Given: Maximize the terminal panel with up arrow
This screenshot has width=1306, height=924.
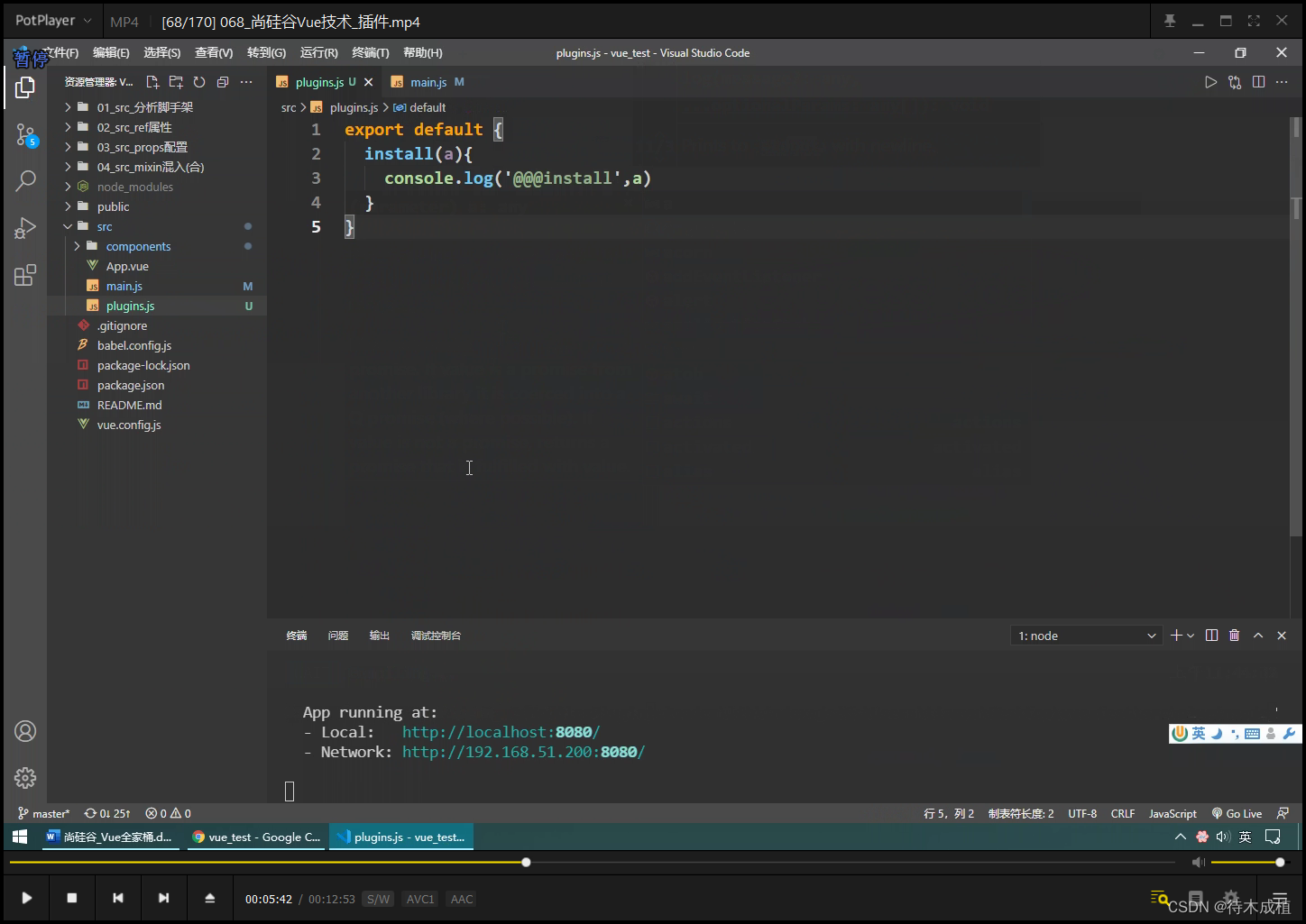Looking at the screenshot, I should click(1258, 636).
